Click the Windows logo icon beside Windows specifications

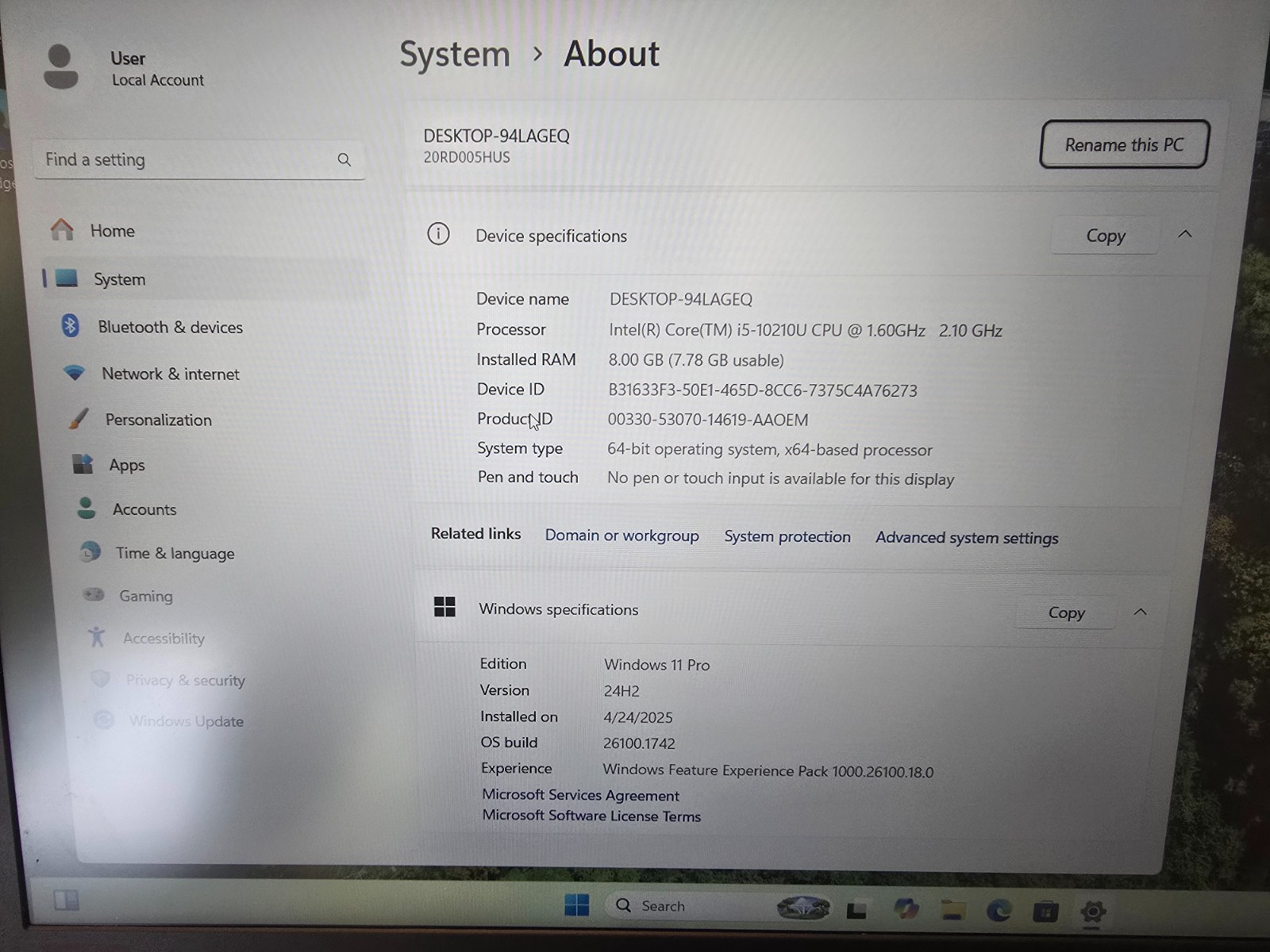(444, 607)
